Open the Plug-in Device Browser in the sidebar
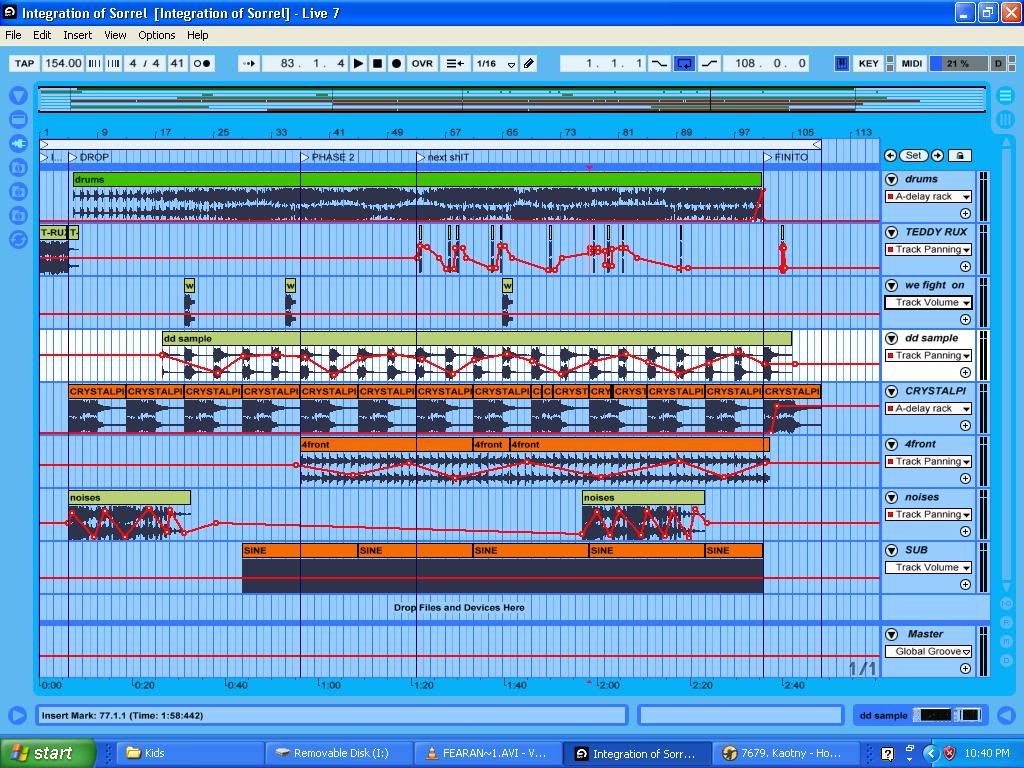Image resolution: width=1024 pixels, height=768 pixels. point(18,143)
